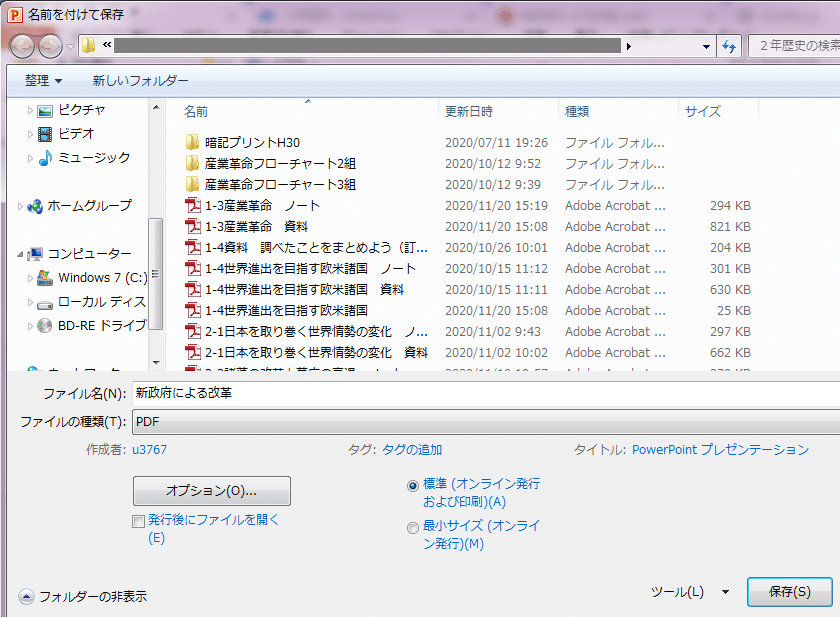Screen dimensions: 840x617
Task: Expand the ホームグループ tree node
Action: [x=20, y=206]
